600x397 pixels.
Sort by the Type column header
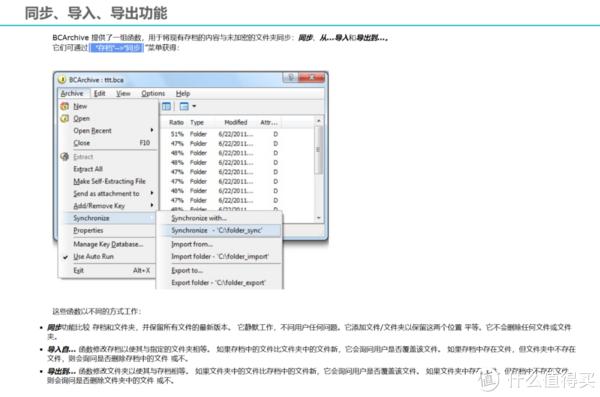pos(197,122)
